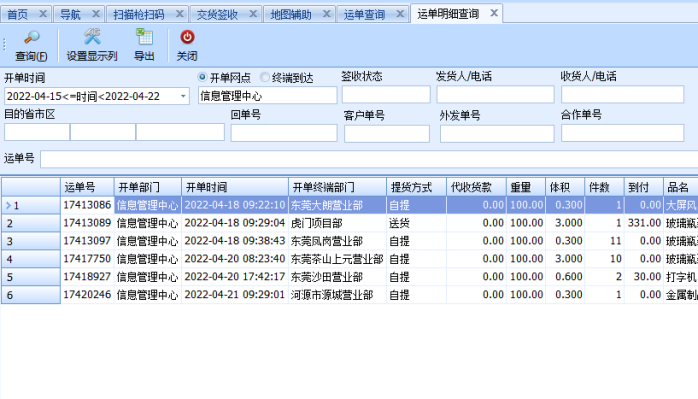Click the 虎门项目部 terminal department cell
The image size is (698, 399).
coord(337,223)
